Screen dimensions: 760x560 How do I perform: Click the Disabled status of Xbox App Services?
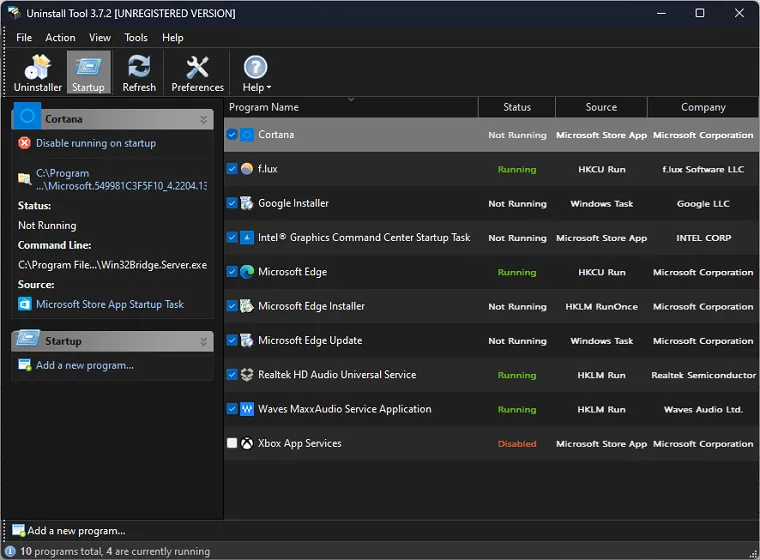[517, 444]
